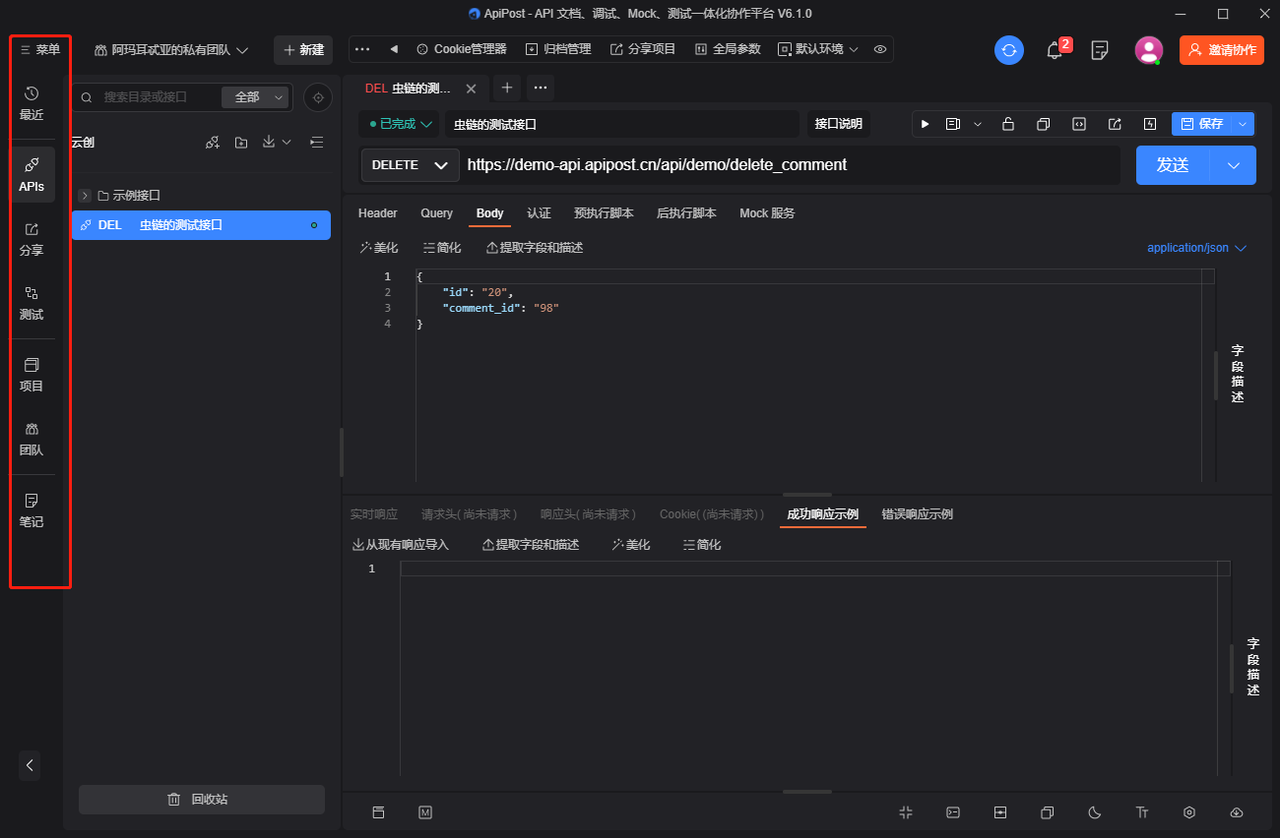Click the 保存 save button
Screen dimensions: 1280x838
click(1206, 123)
